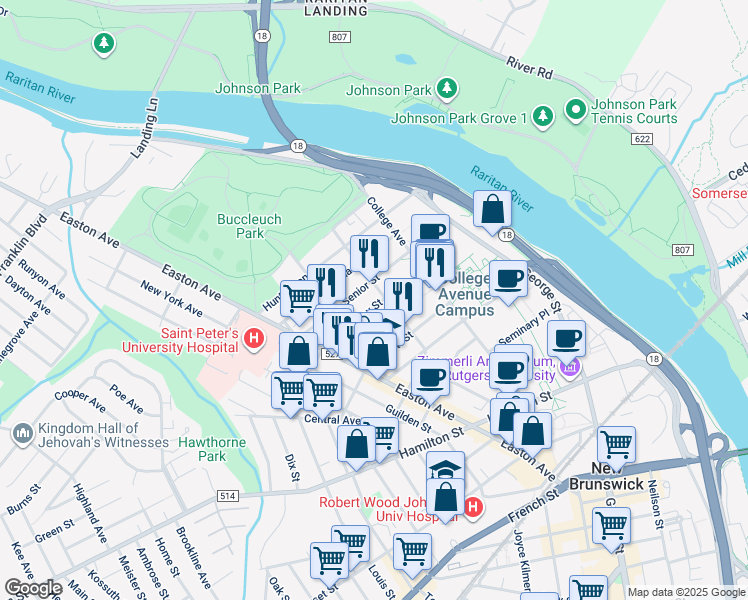Click the Guilden St label
Image resolution: width=748 pixels, height=600 pixels.
point(409,418)
